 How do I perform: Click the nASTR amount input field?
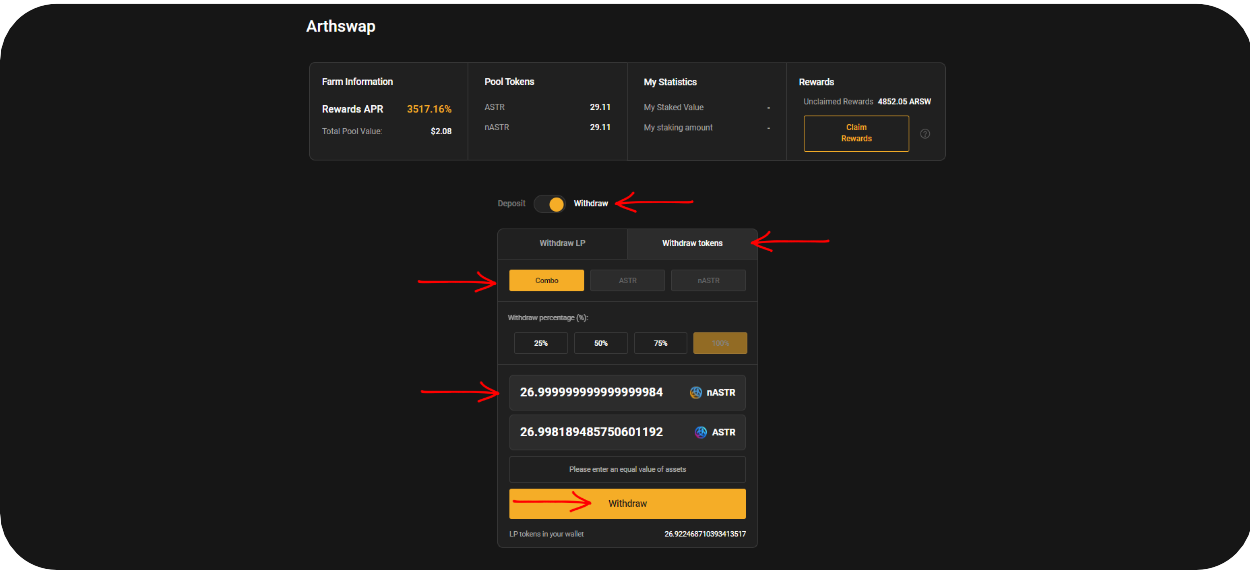tap(591, 393)
